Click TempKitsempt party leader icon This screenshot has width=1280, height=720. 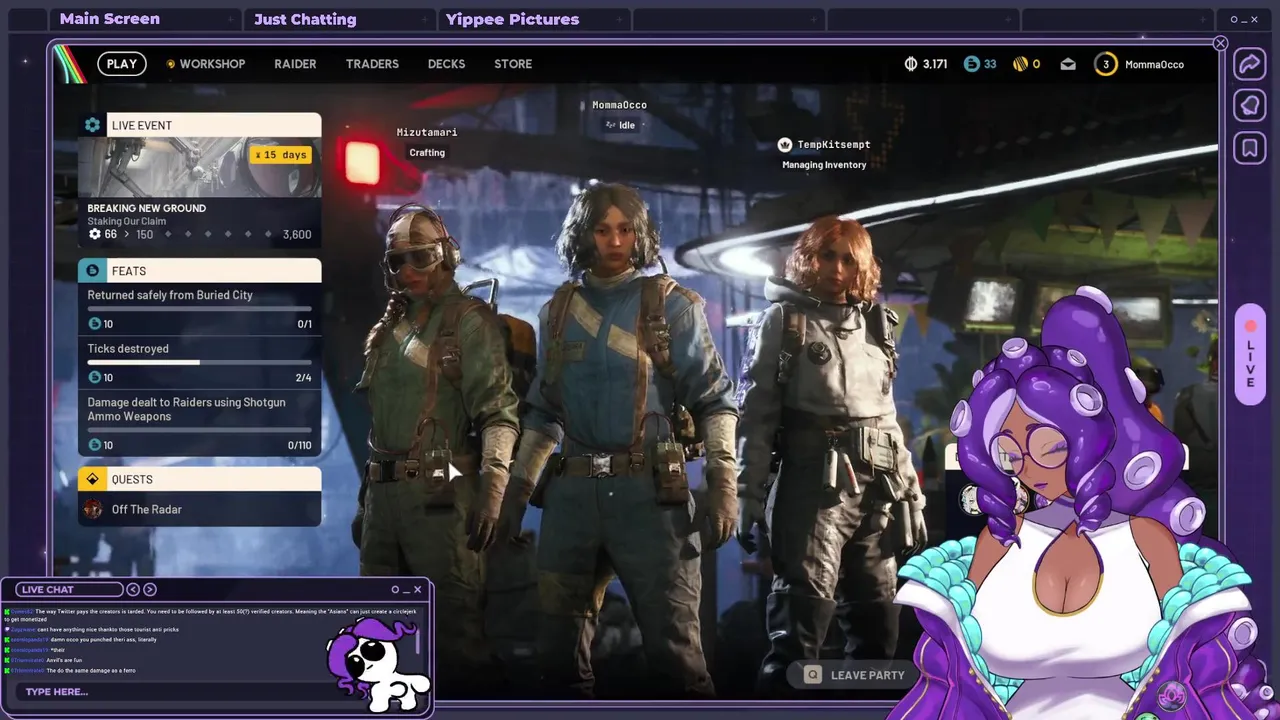(785, 145)
